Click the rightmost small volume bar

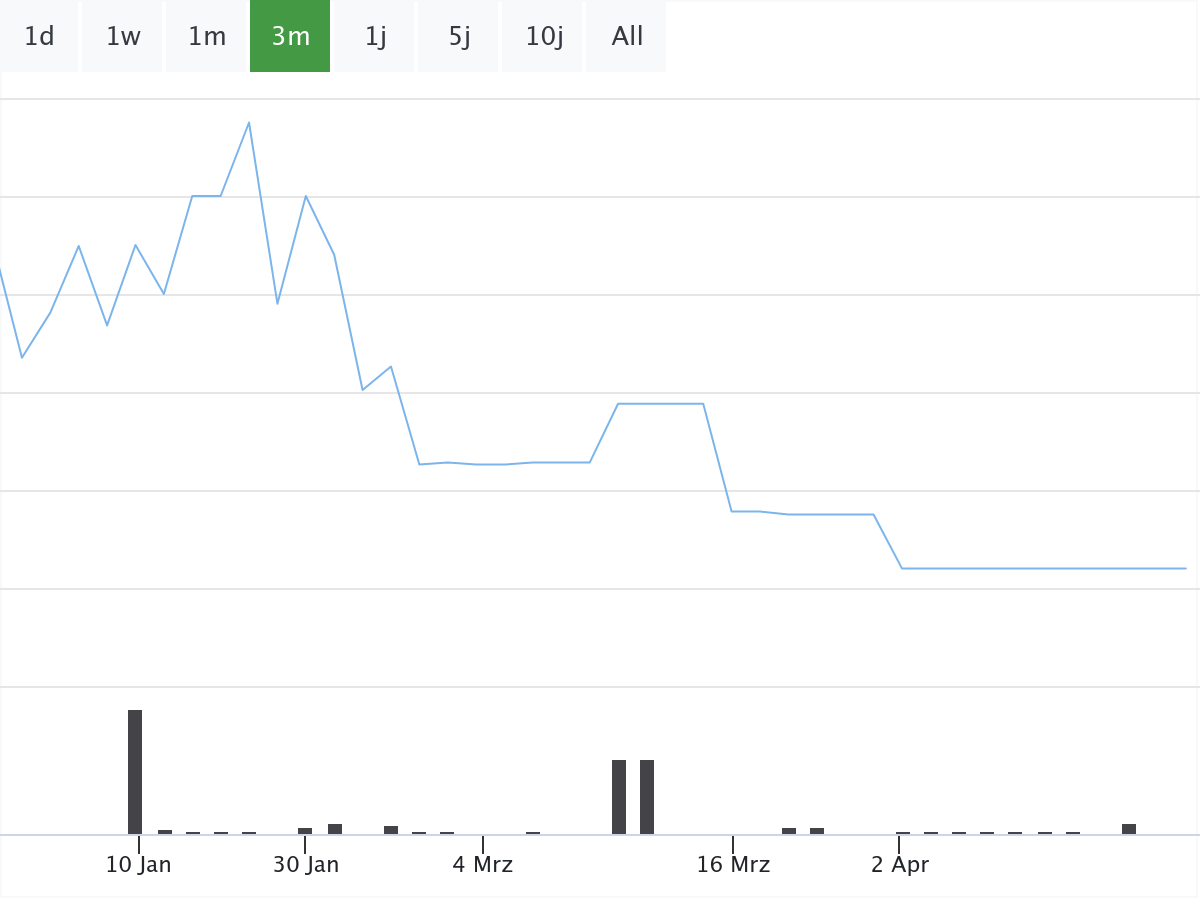pos(1129,829)
